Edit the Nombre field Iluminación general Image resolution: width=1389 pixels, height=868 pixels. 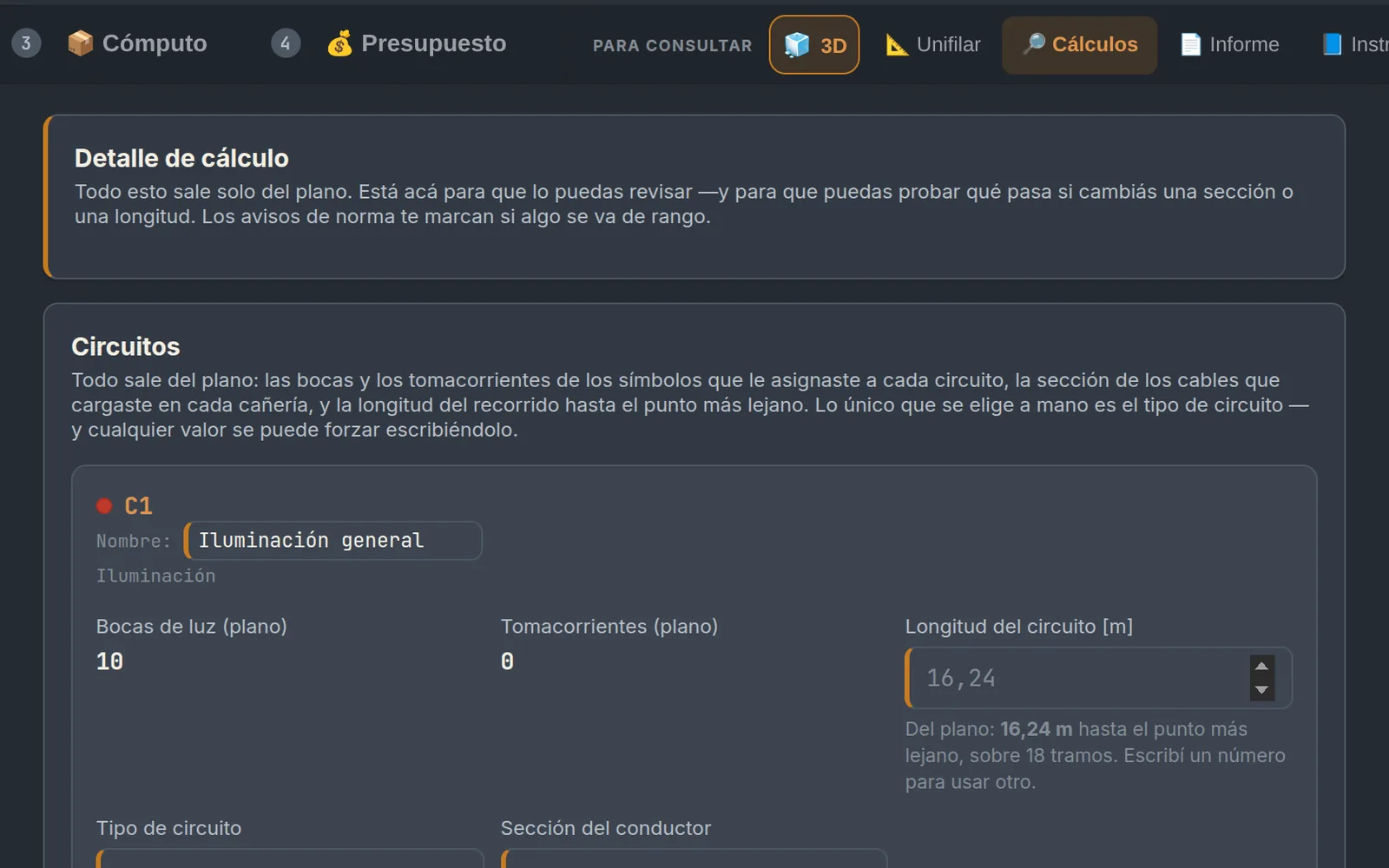pos(332,541)
